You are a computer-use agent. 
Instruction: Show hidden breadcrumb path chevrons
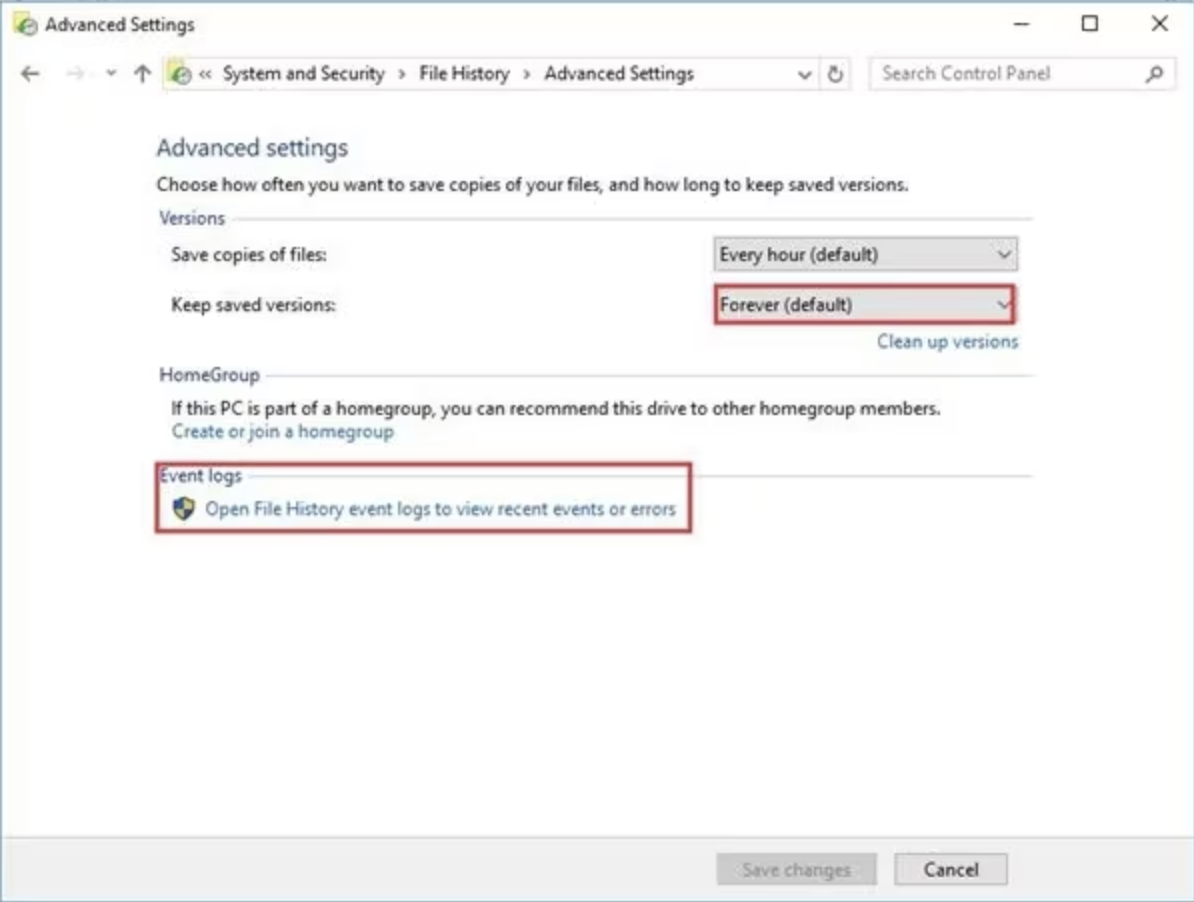pyautogui.click(x=205, y=74)
